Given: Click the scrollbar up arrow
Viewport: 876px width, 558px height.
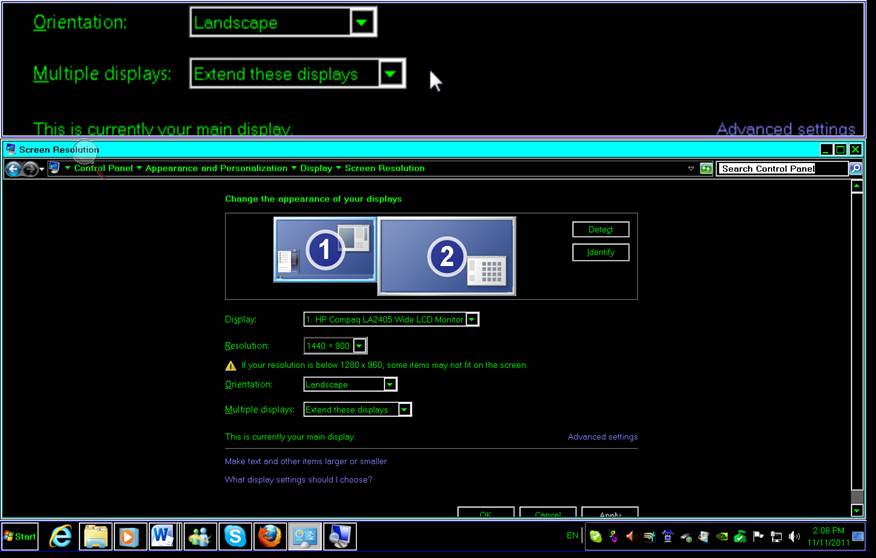Looking at the screenshot, I should pos(857,186).
